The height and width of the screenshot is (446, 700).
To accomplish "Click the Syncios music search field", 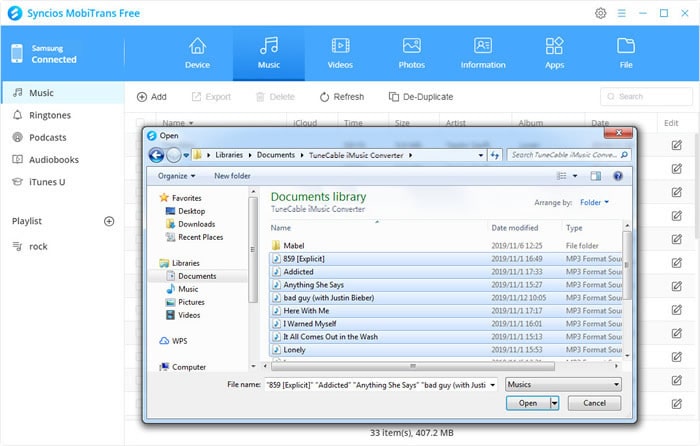I will pos(646,96).
